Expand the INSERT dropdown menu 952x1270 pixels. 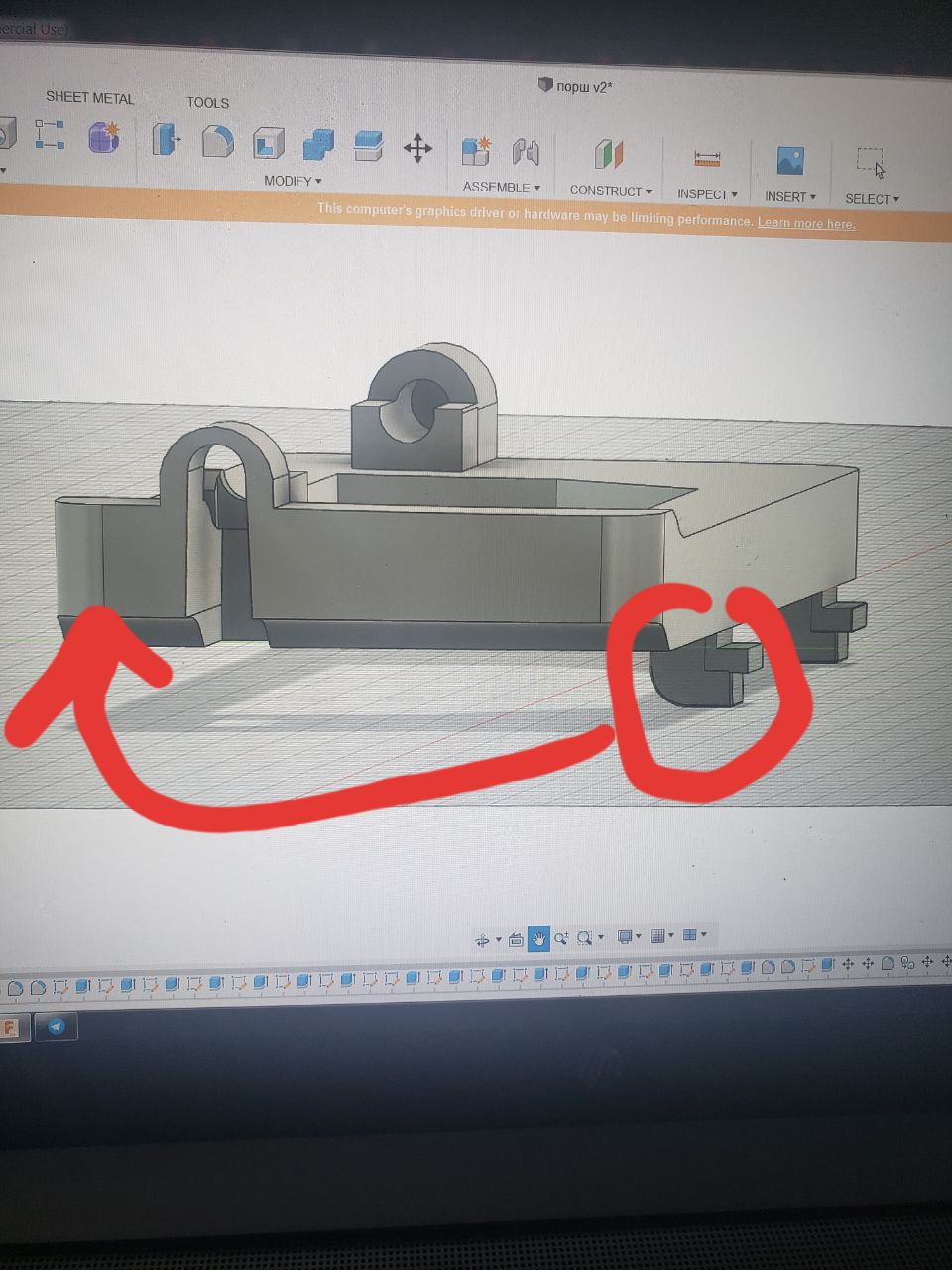(790, 197)
